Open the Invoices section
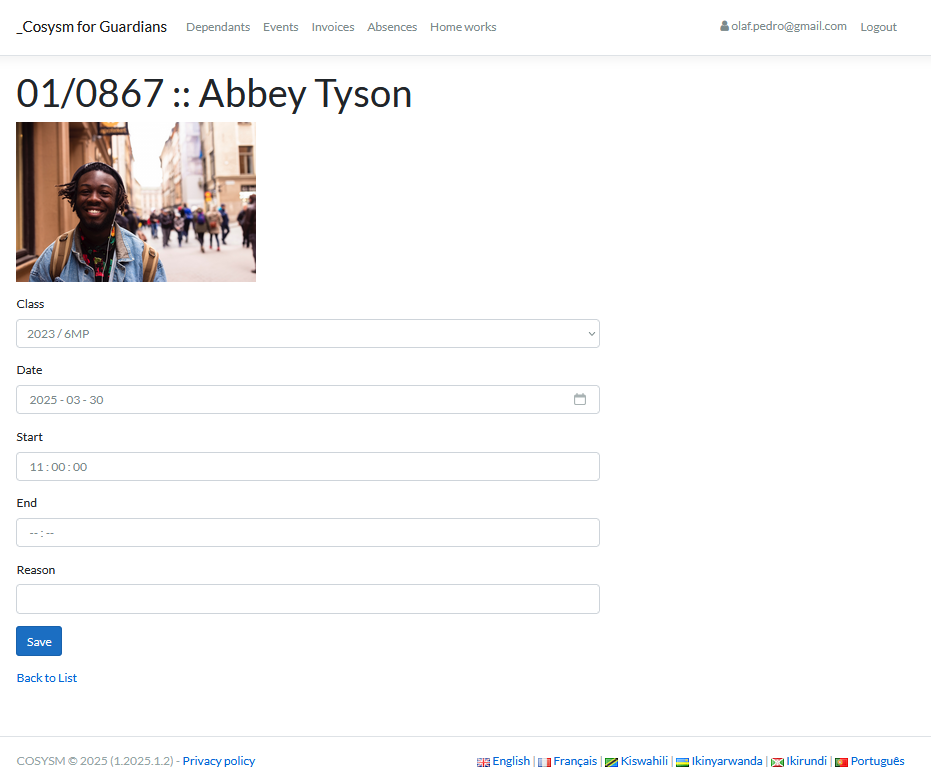This screenshot has height=780, width=931. [x=333, y=27]
